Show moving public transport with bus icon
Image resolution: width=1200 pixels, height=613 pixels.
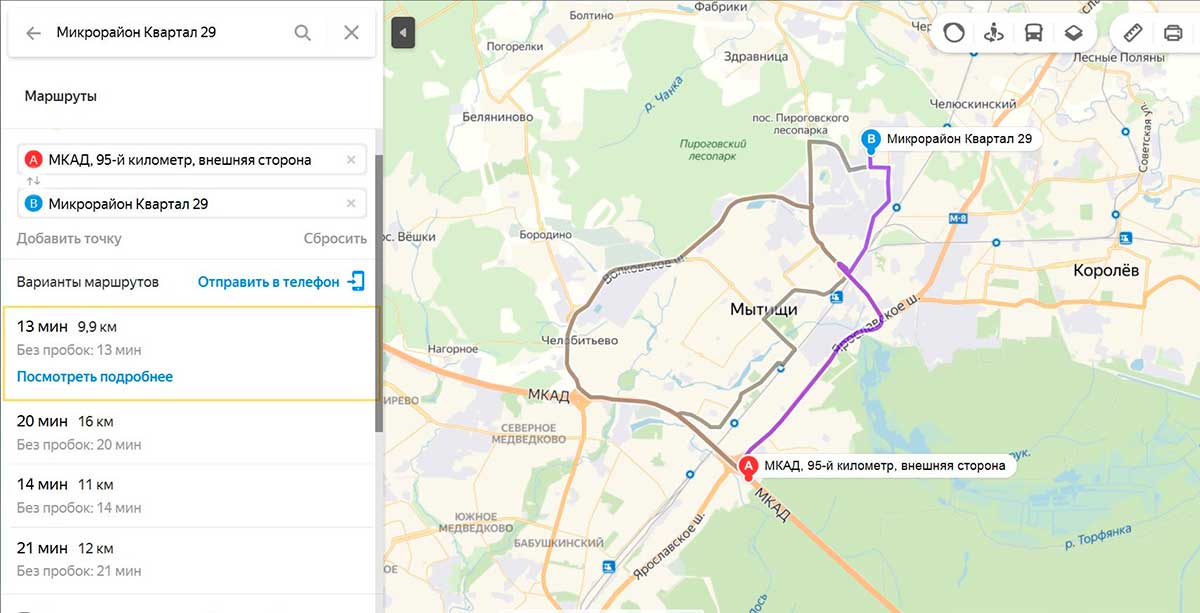pyautogui.click(x=1033, y=32)
